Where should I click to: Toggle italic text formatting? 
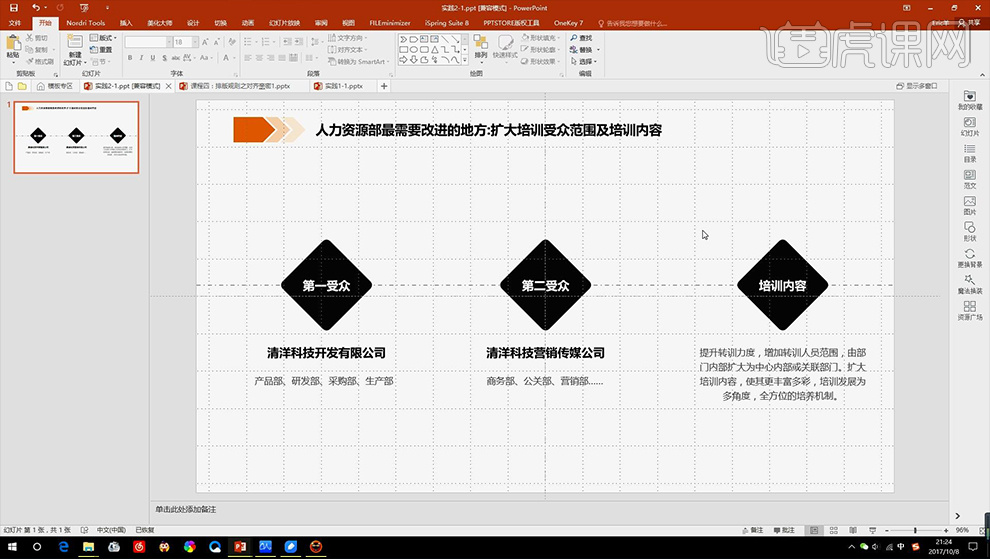pyautogui.click(x=140, y=60)
